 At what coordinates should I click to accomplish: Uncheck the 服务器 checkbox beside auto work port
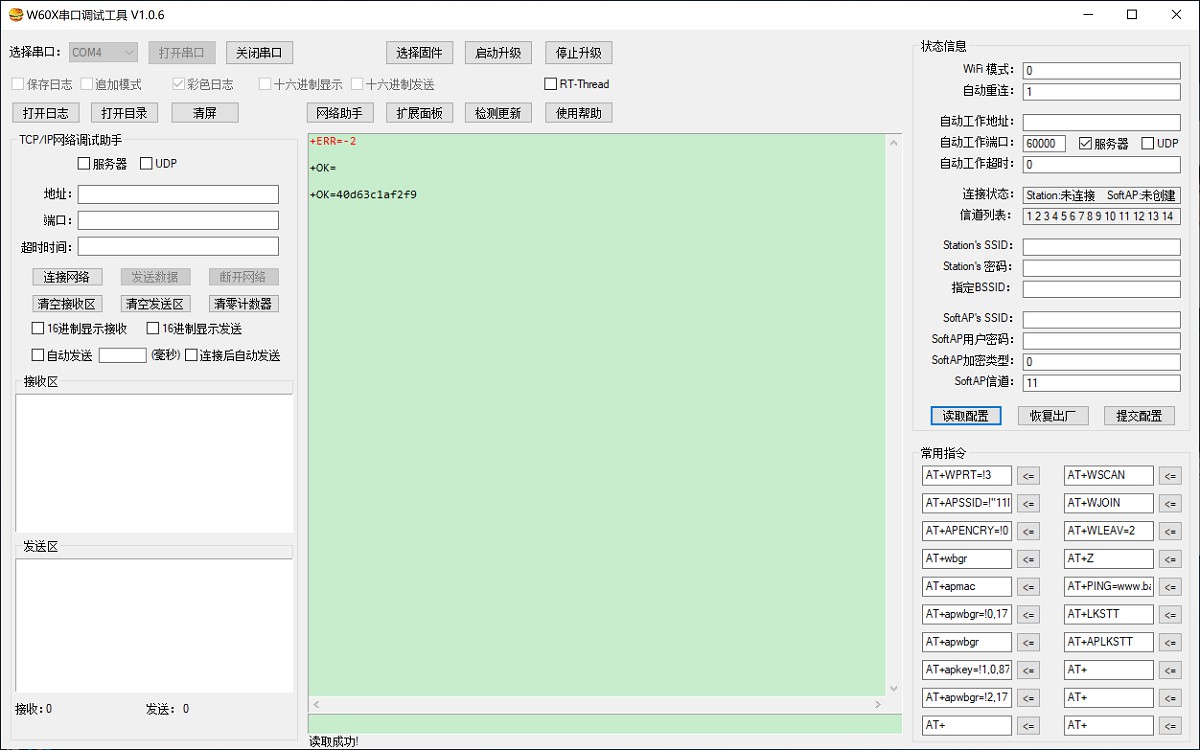coord(1086,144)
